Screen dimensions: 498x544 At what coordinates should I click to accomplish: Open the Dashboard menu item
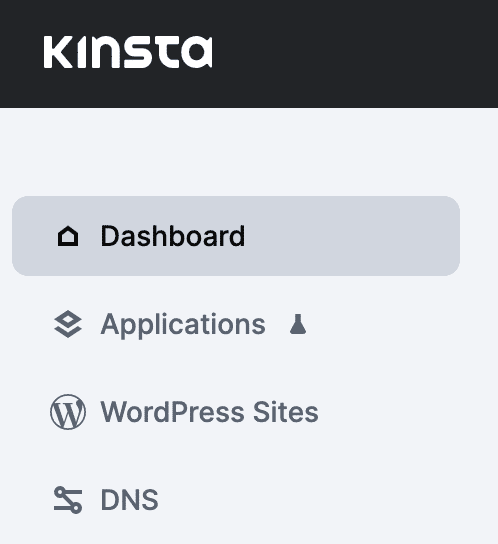tap(236, 236)
